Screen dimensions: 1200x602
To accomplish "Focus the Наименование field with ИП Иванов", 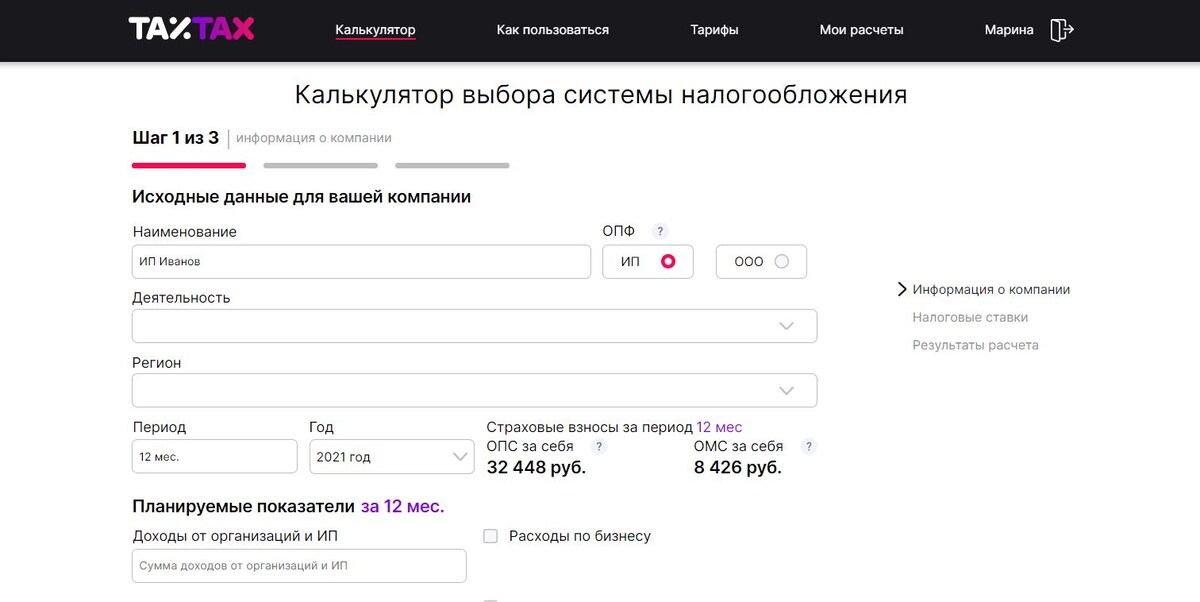I will [361, 262].
